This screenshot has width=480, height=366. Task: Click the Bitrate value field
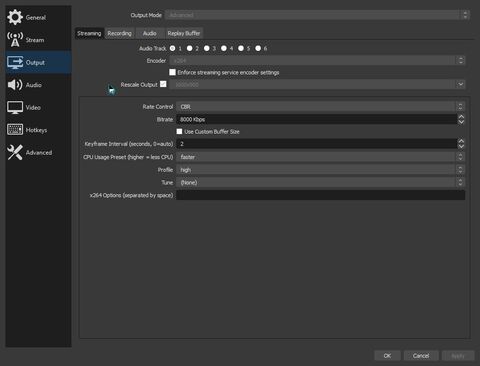[x=317, y=119]
